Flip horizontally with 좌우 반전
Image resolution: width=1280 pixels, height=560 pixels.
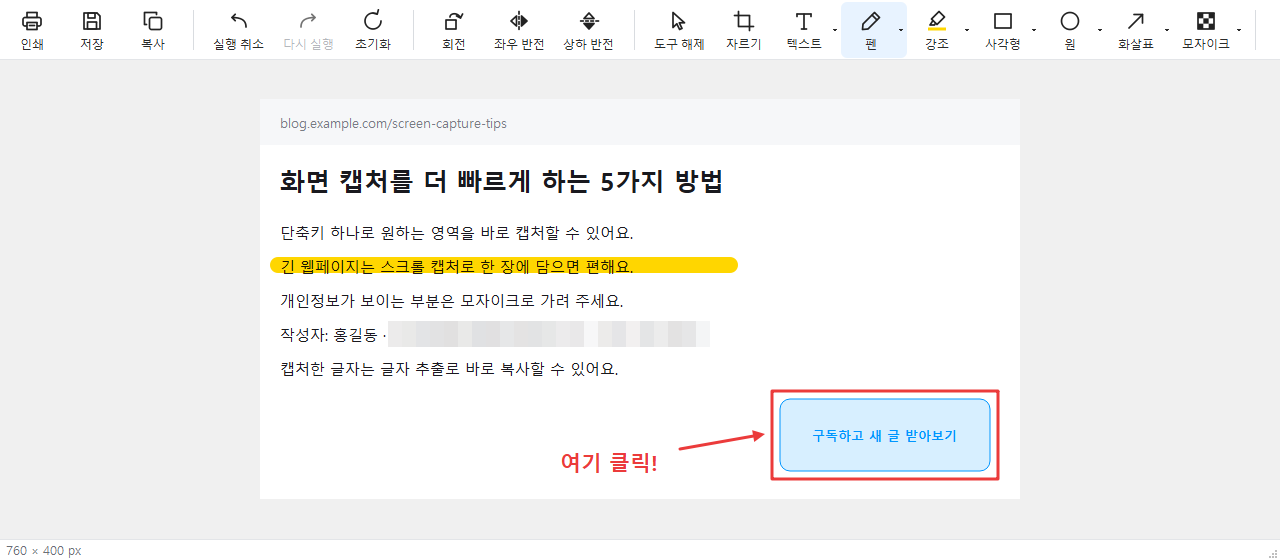coord(519,30)
